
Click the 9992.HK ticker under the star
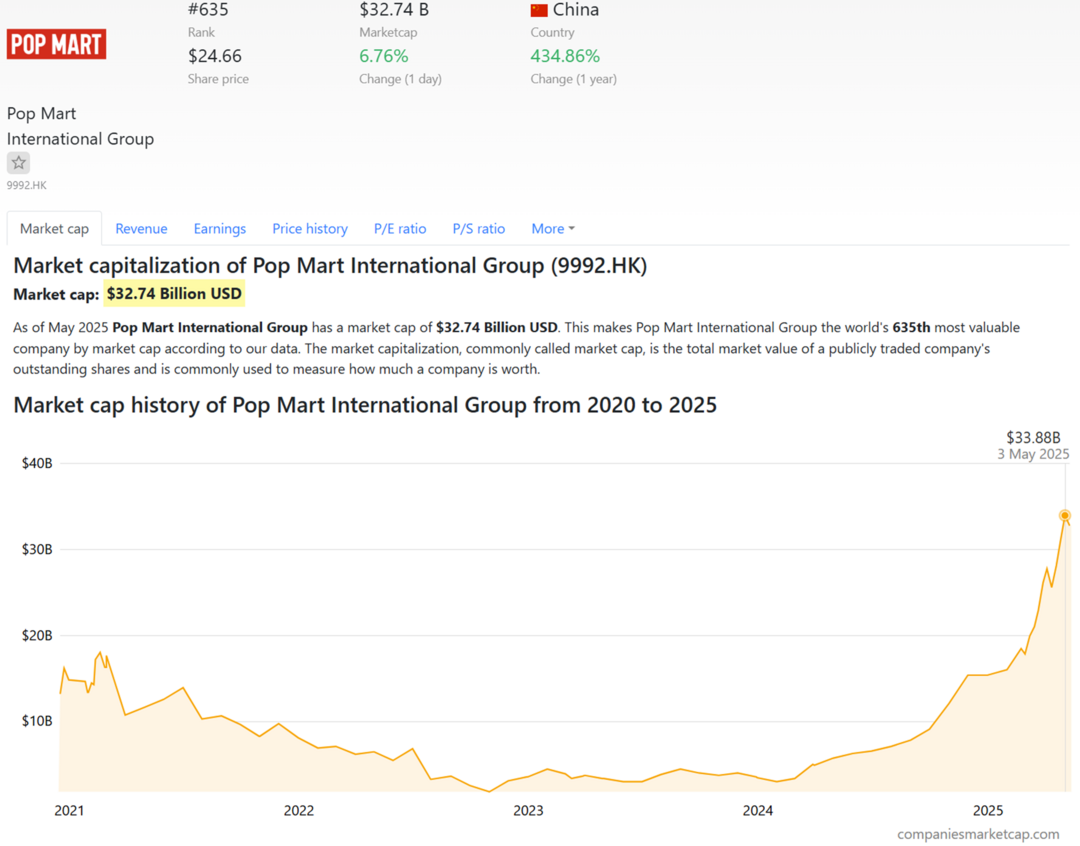click(27, 185)
